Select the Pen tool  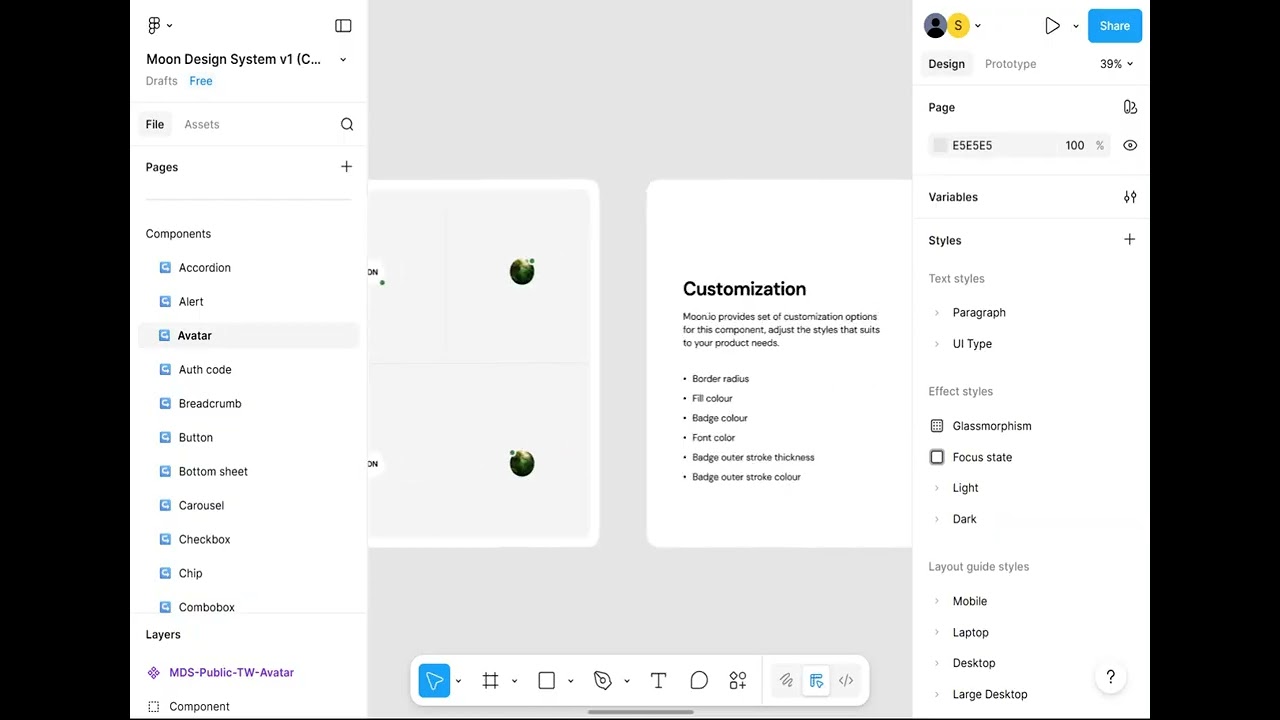tap(602, 681)
